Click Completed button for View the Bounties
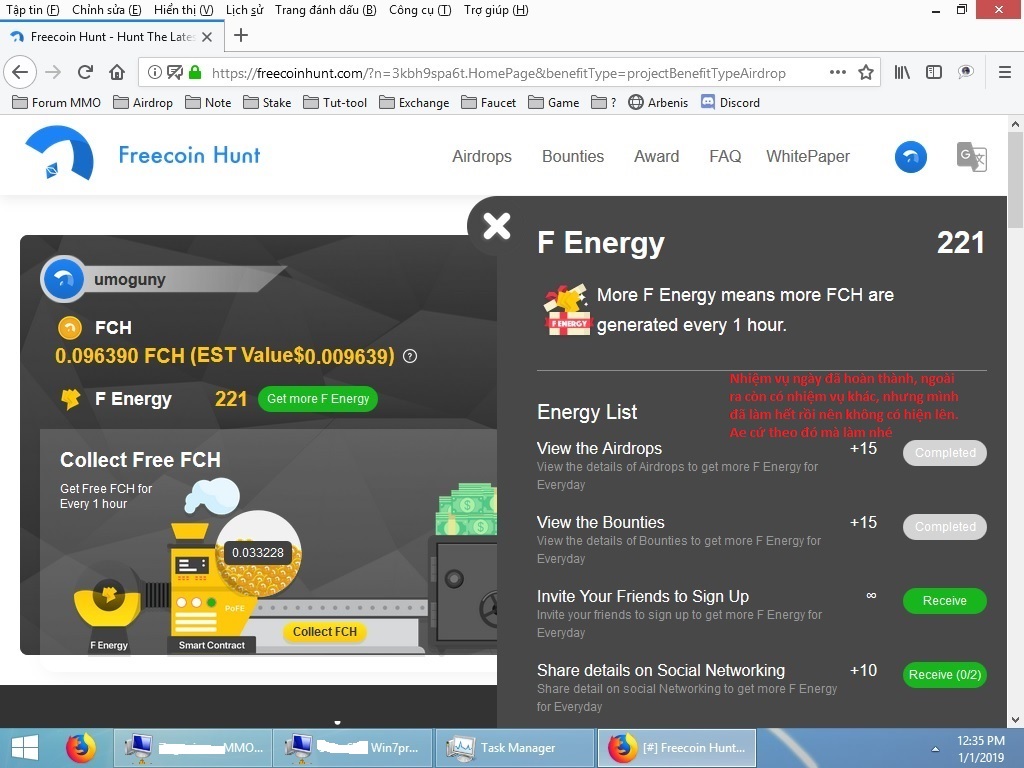The height and width of the screenshot is (768, 1024). pos(944,526)
